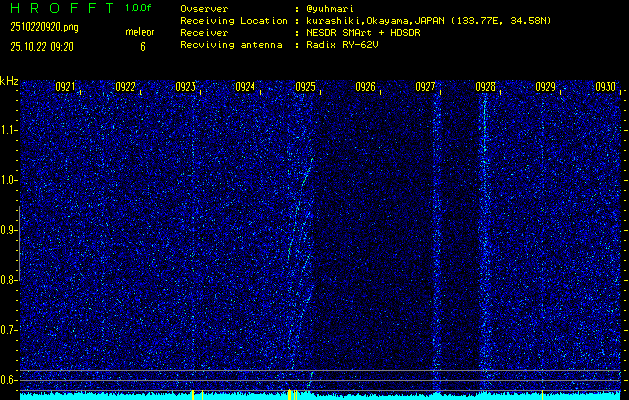Click the 0927 time marker

click(x=425, y=87)
